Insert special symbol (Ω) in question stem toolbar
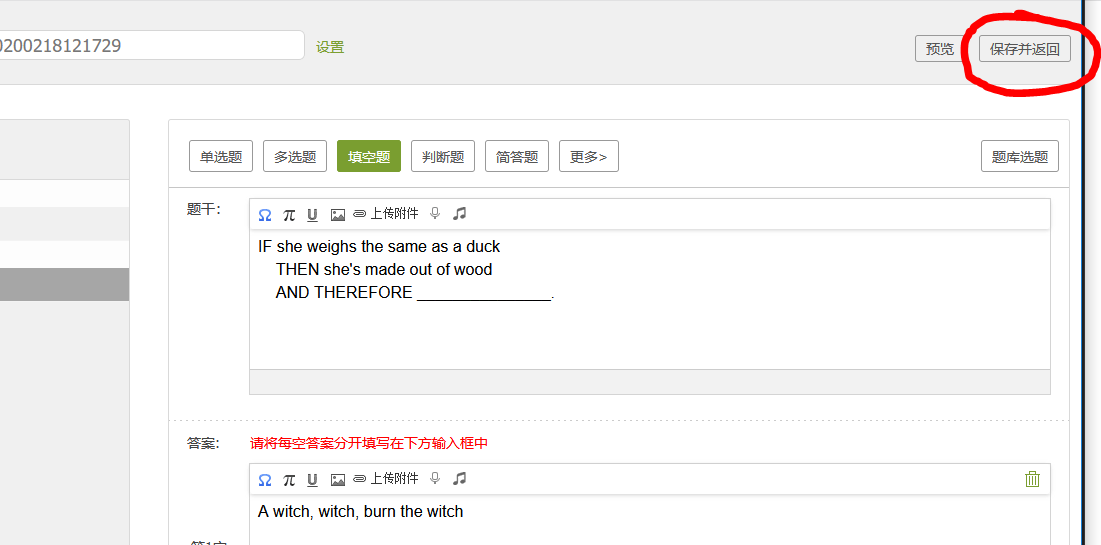Viewport: 1101px width, 545px height. pos(265,215)
